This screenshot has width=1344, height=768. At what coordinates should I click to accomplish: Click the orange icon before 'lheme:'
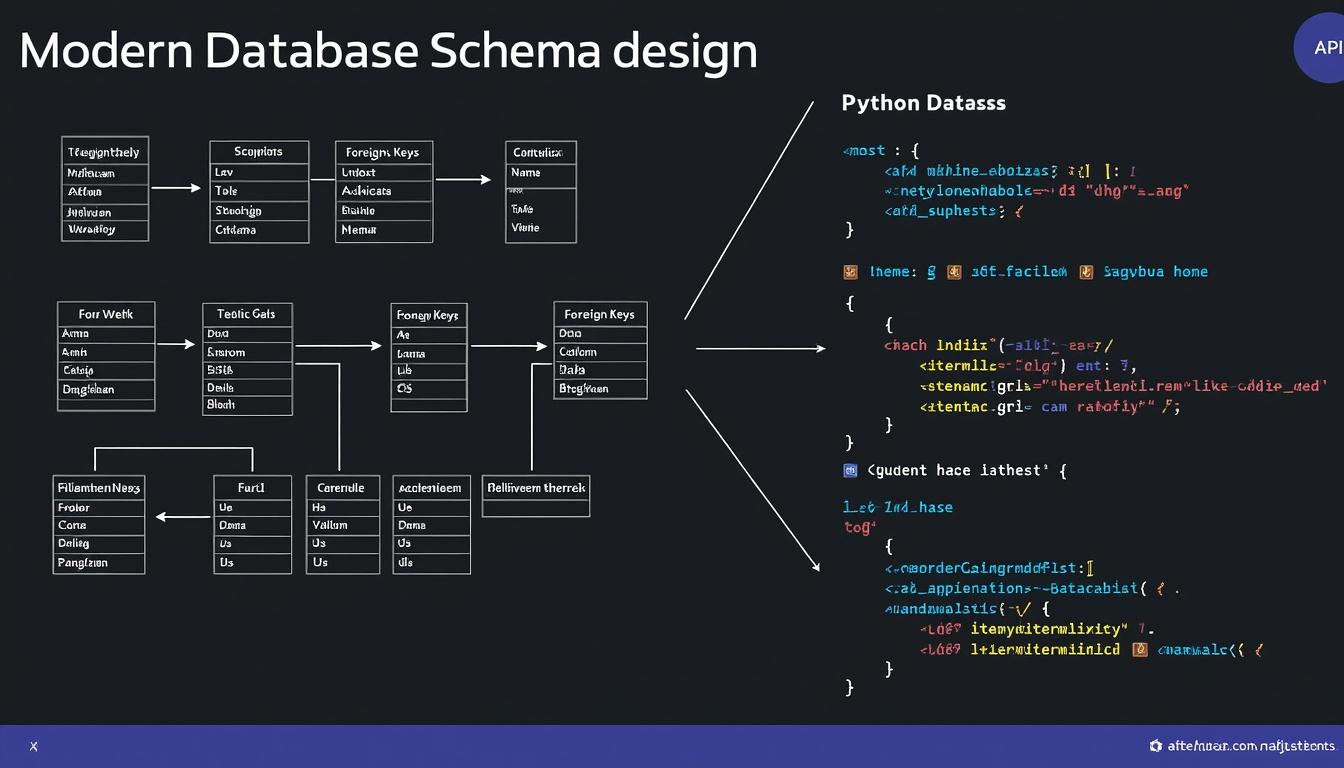point(851,271)
